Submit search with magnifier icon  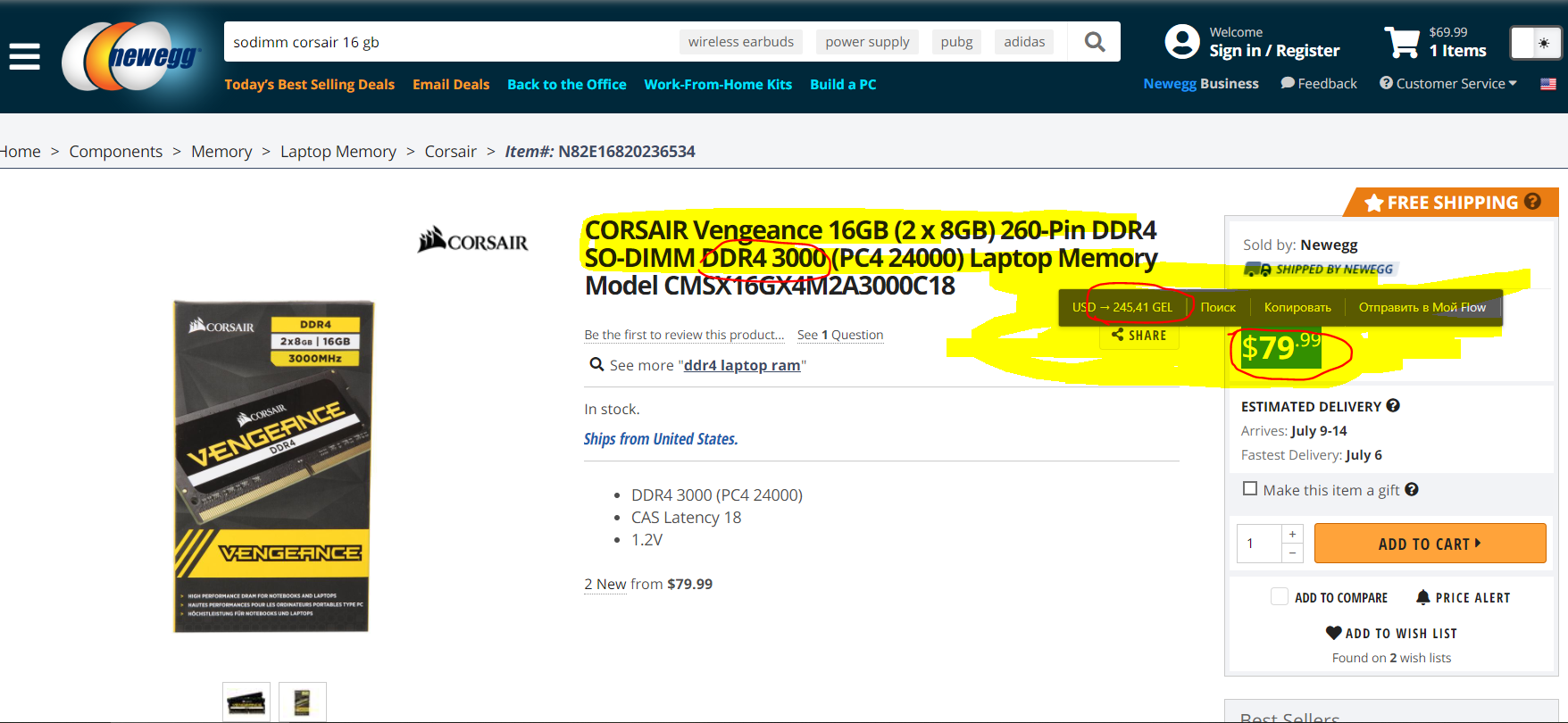[1094, 42]
